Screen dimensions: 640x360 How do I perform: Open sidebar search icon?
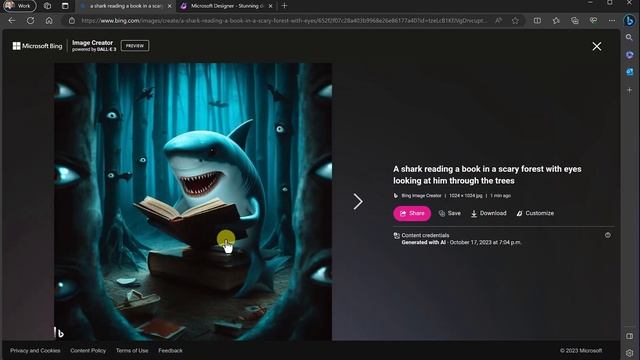[629, 38]
